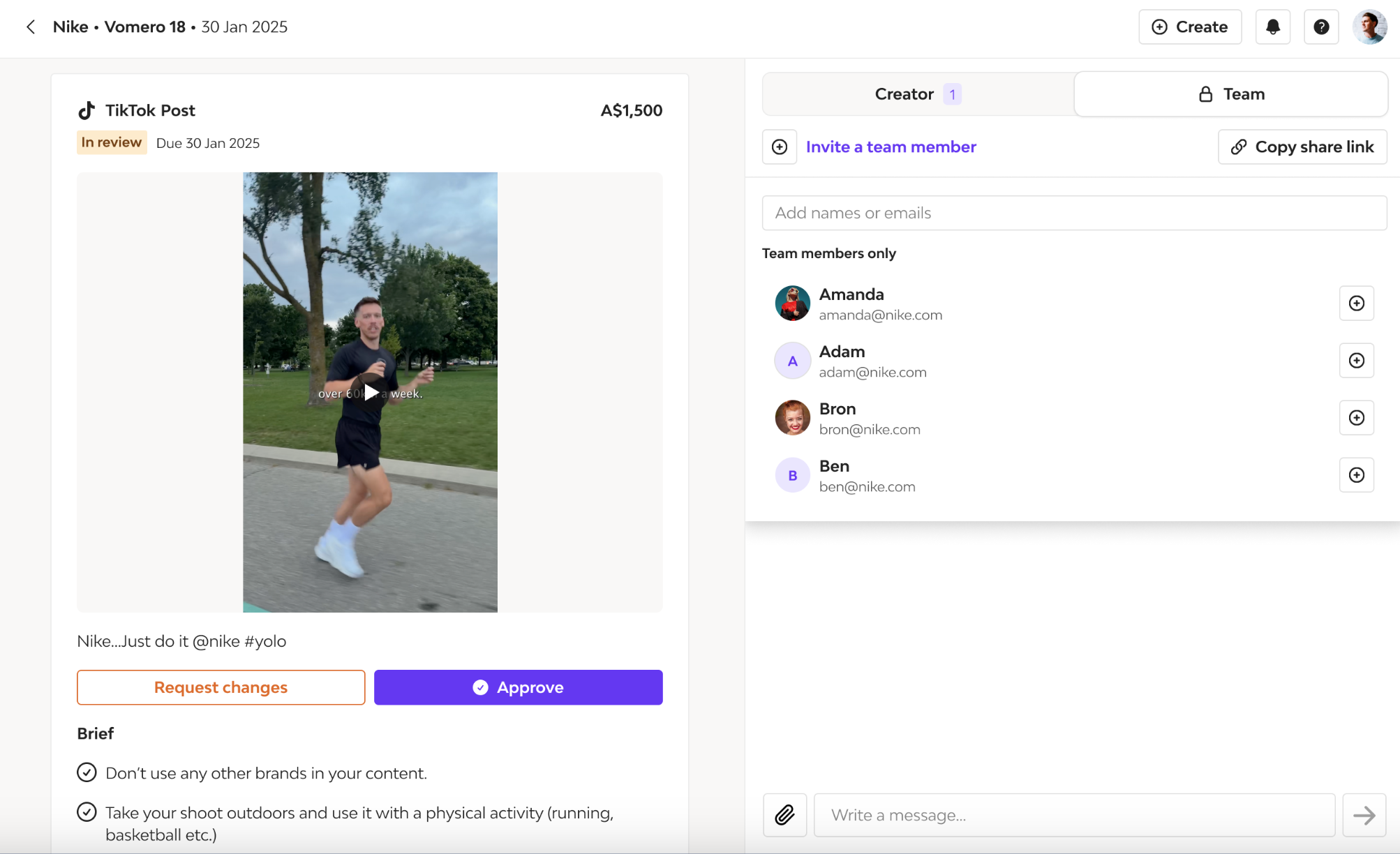Click the TikTok Post title
This screenshot has width=1400, height=854.
click(x=150, y=110)
